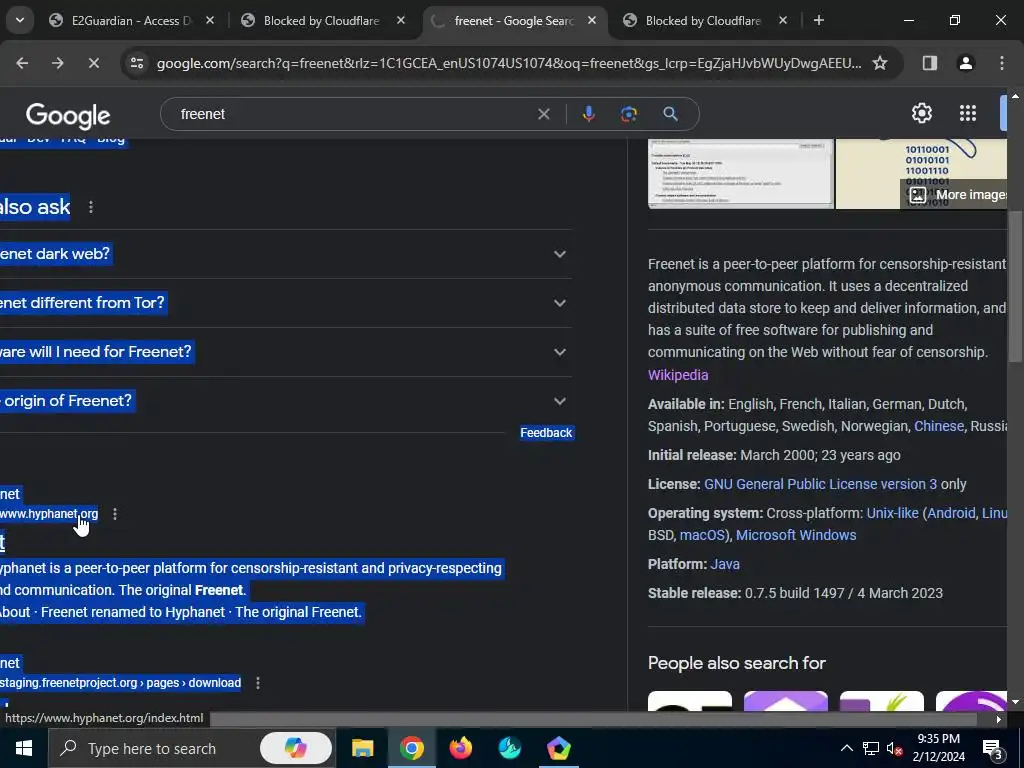Open the tab search dropdown arrow
Image resolution: width=1024 pixels, height=768 pixels.
(x=20, y=20)
